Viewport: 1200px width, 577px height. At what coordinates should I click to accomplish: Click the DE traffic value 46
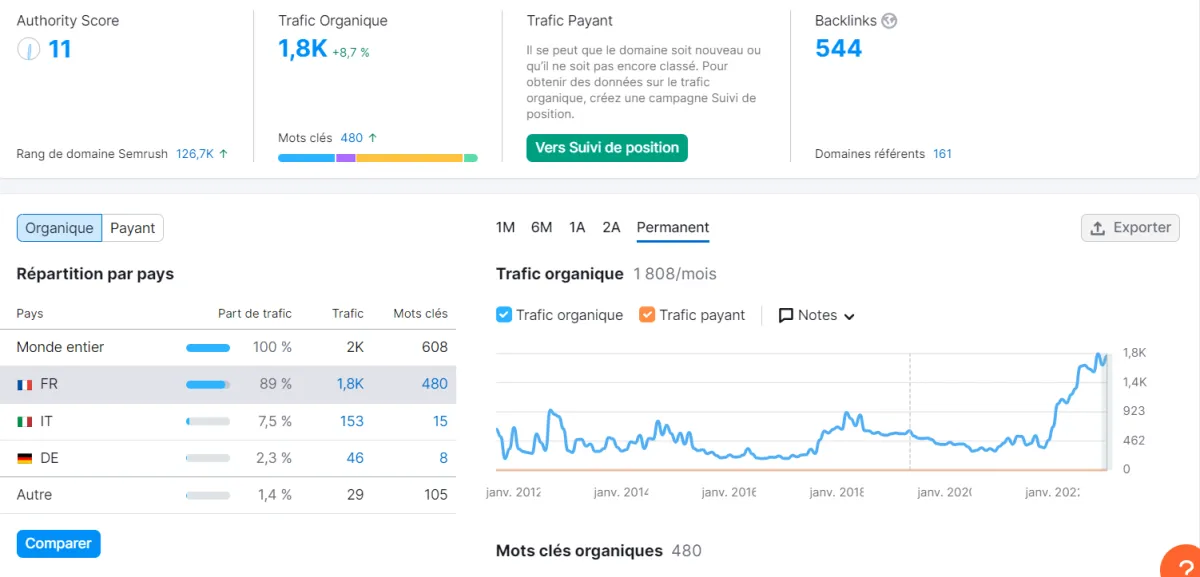coord(355,458)
